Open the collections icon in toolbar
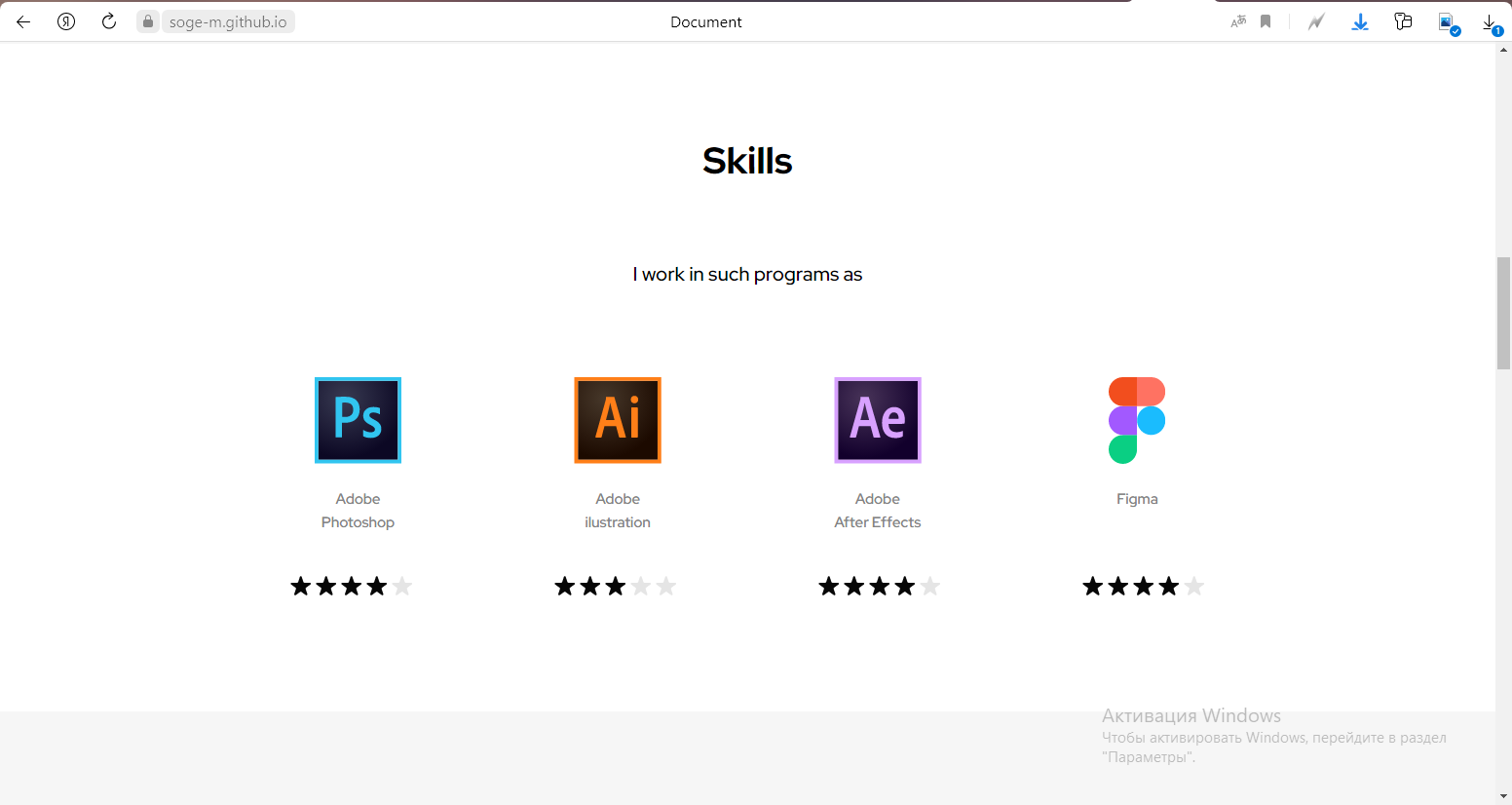Image resolution: width=1512 pixels, height=805 pixels. tap(1403, 21)
